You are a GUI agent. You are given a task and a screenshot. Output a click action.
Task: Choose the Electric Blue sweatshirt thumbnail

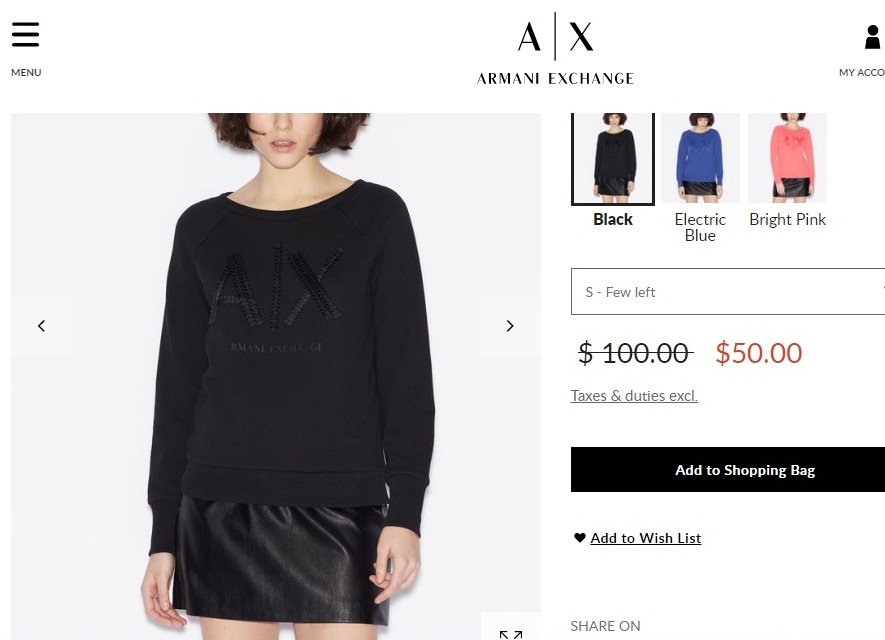pyautogui.click(x=700, y=157)
